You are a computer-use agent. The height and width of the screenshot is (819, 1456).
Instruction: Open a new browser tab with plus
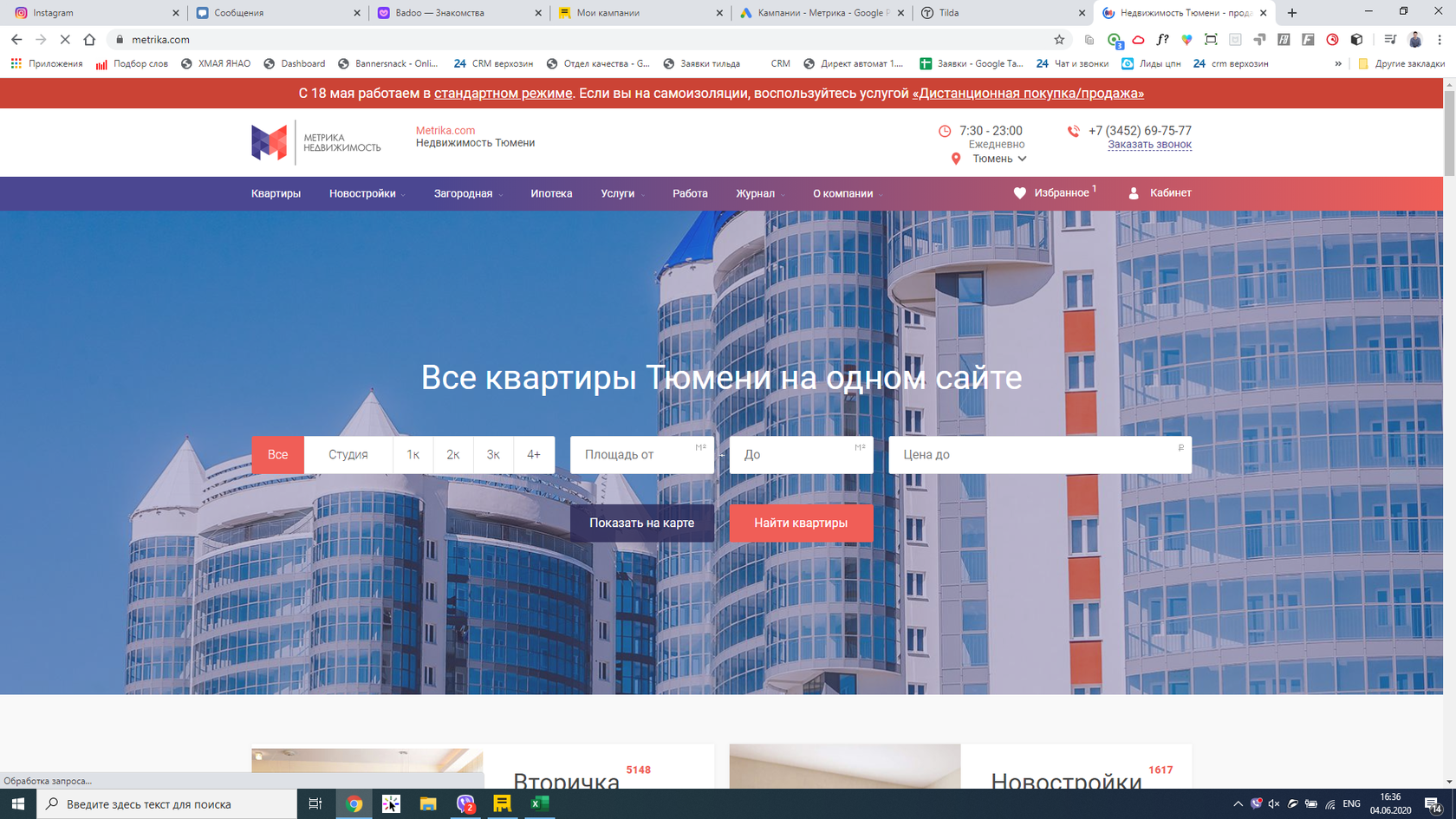pyautogui.click(x=1292, y=13)
